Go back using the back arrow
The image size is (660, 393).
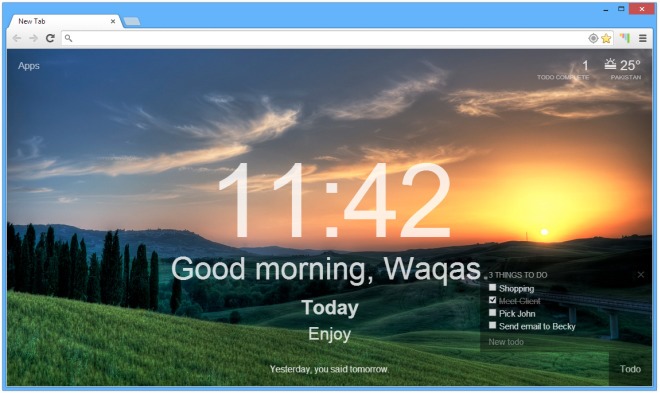tap(17, 38)
